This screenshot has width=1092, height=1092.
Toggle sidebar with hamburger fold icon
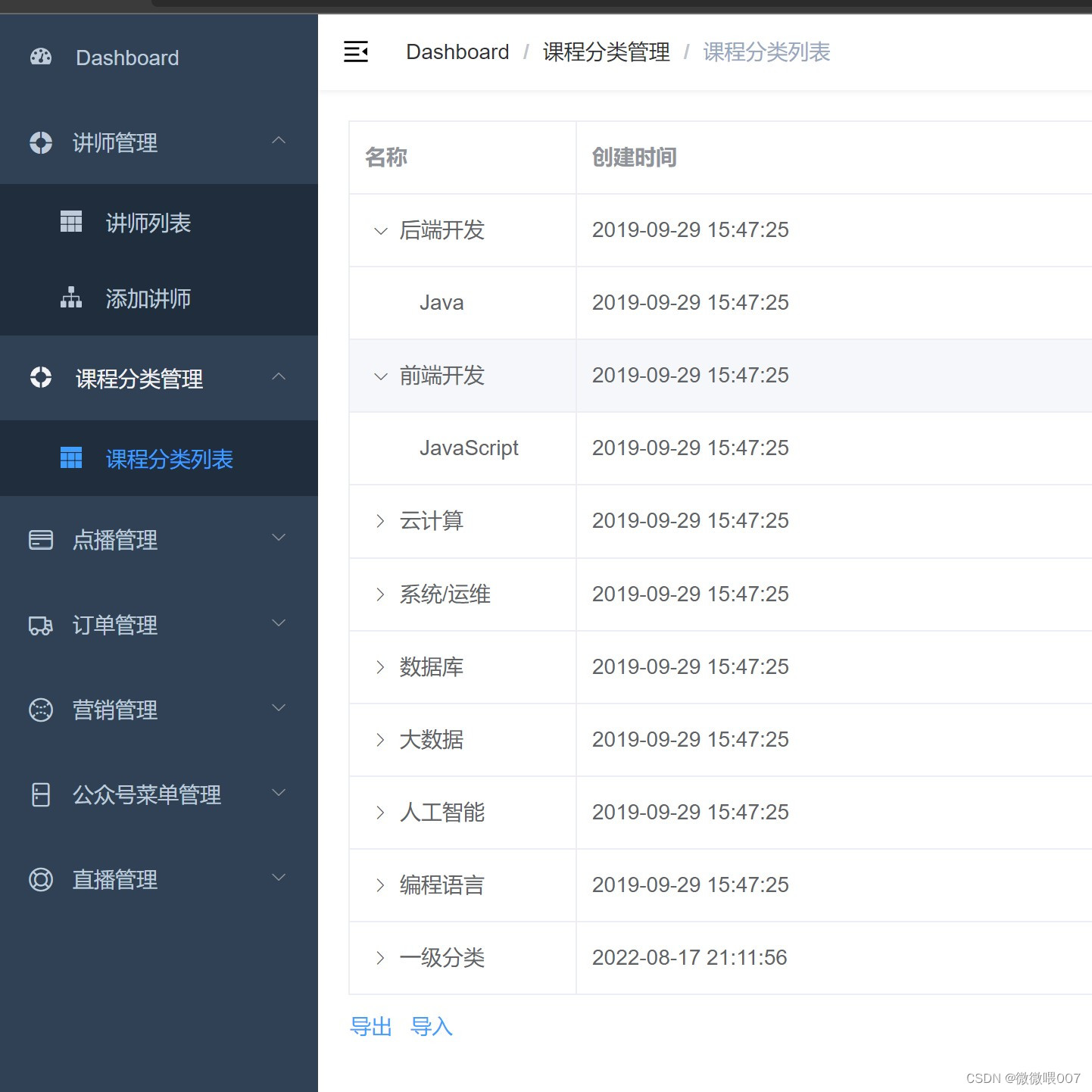356,51
